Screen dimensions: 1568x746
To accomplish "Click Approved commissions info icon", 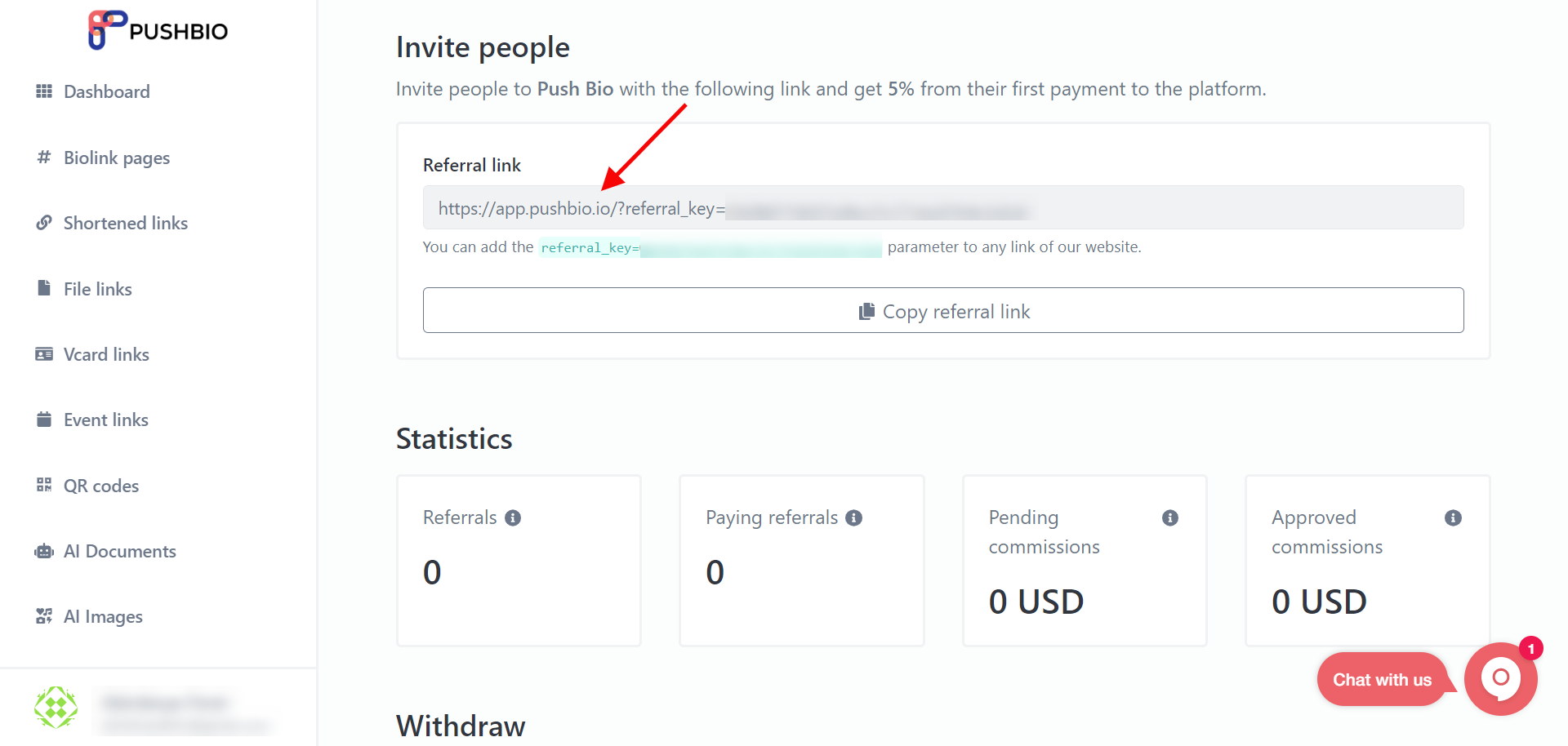I will pyautogui.click(x=1453, y=517).
